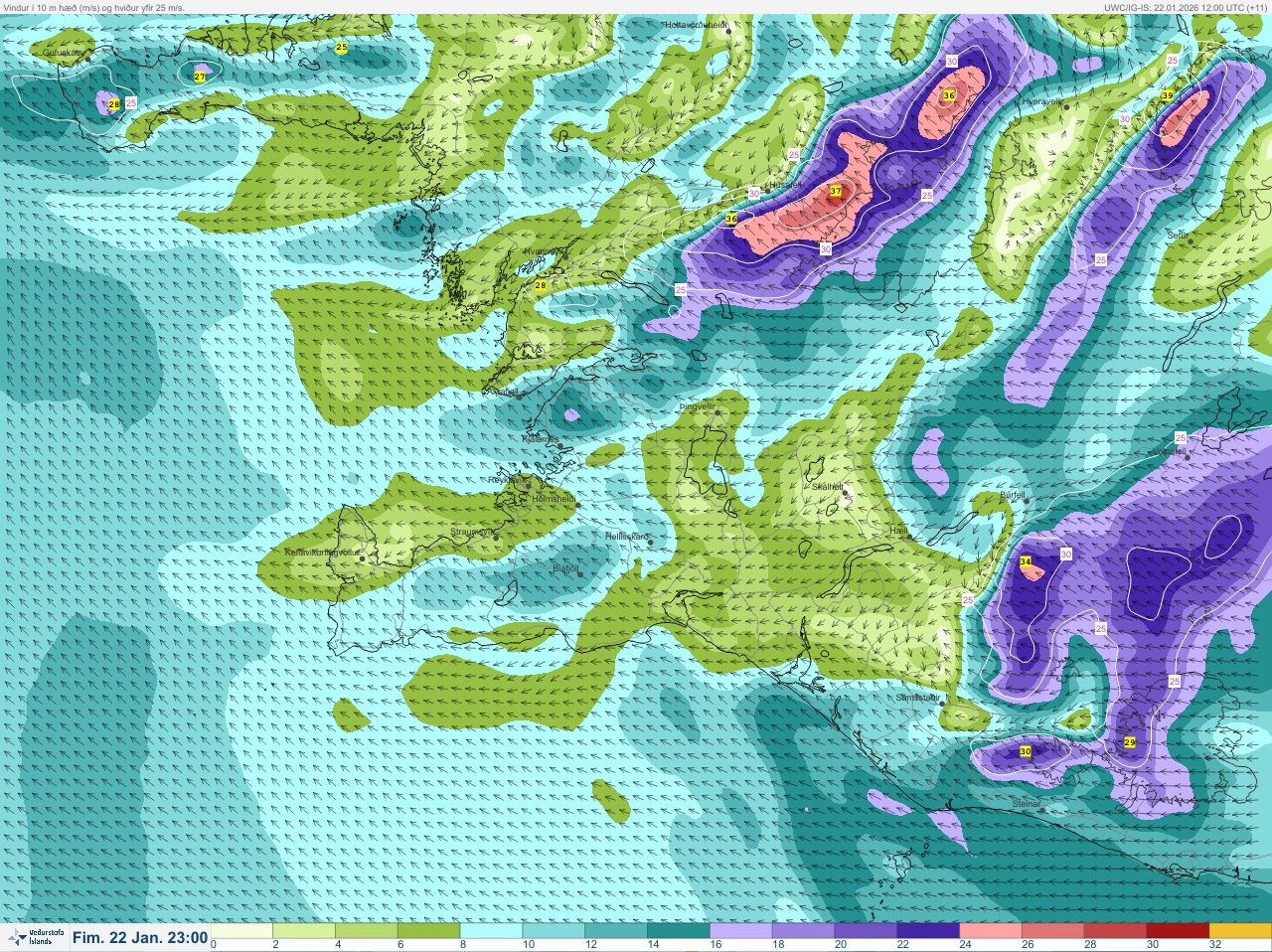
Task: Click the yellow 30 gust marker near the south coast
Action: pos(1026,752)
